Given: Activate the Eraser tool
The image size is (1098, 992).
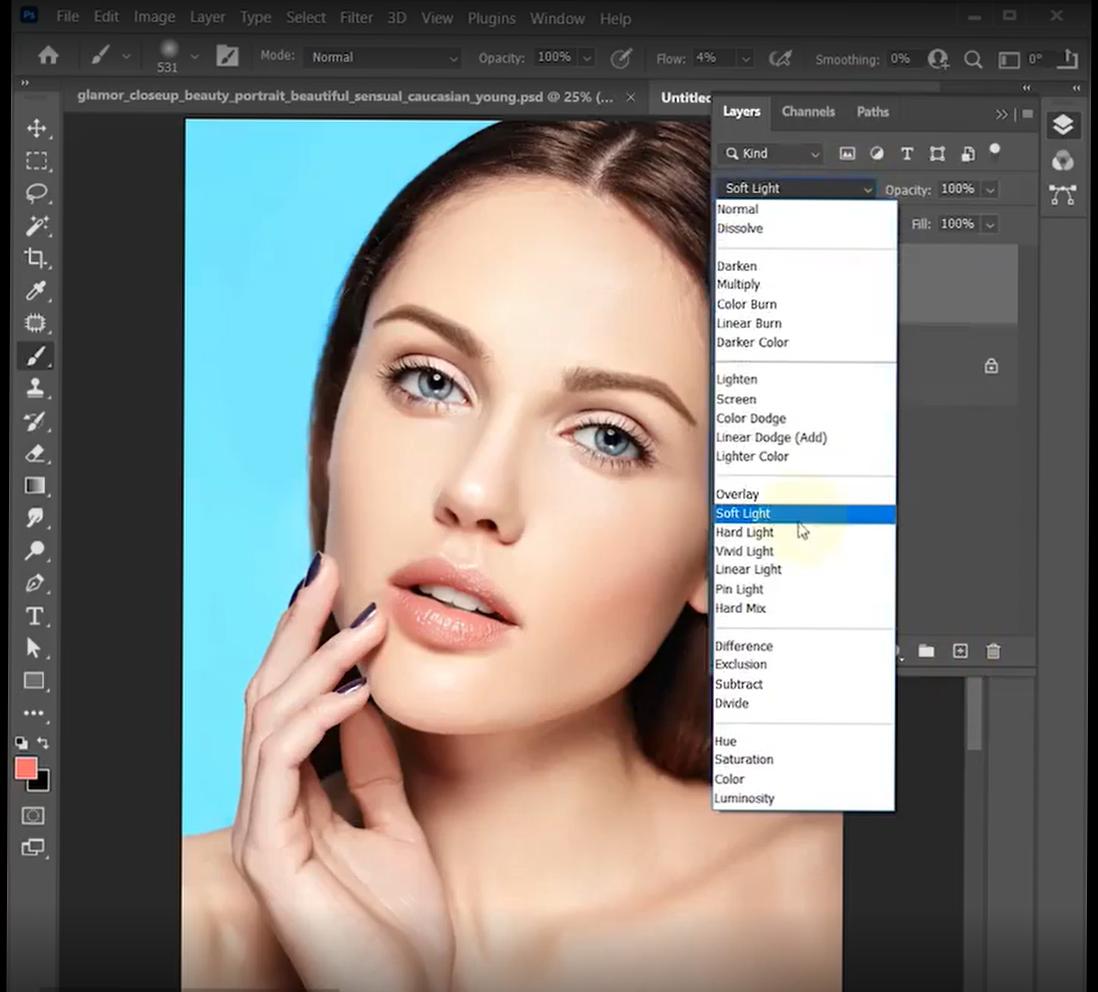Looking at the screenshot, I should click(37, 453).
